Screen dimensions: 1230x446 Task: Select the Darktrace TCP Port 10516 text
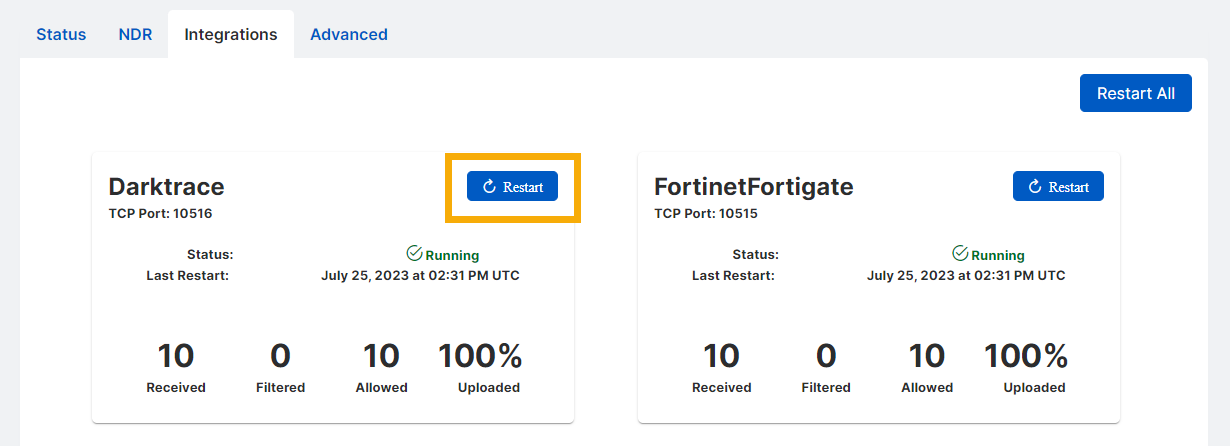click(x=160, y=213)
